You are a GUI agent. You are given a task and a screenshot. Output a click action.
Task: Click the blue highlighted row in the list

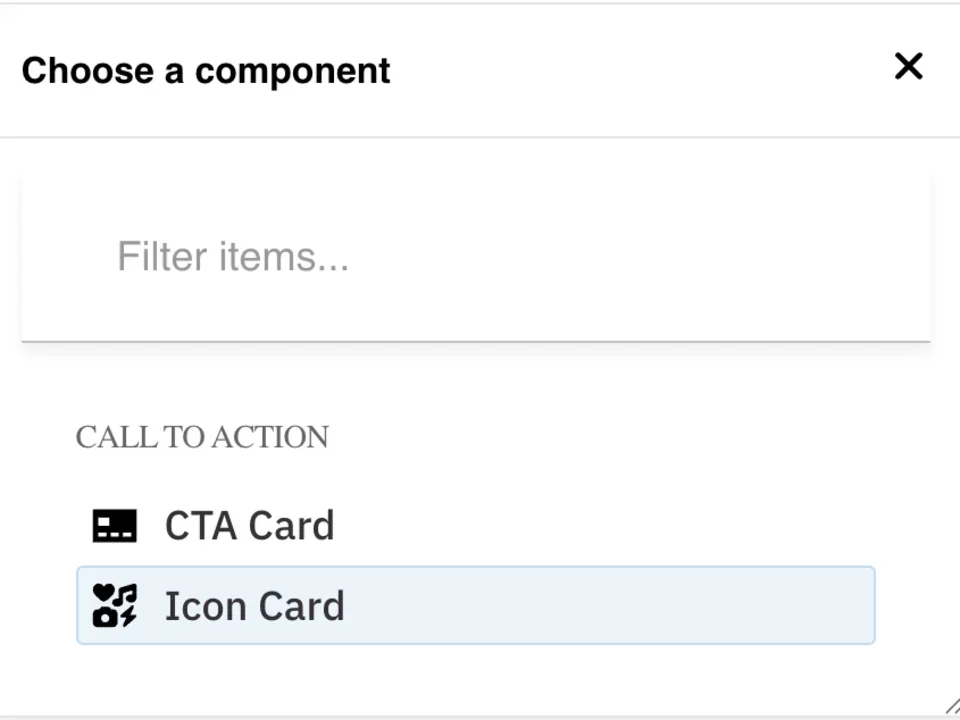pyautogui.click(x=476, y=605)
